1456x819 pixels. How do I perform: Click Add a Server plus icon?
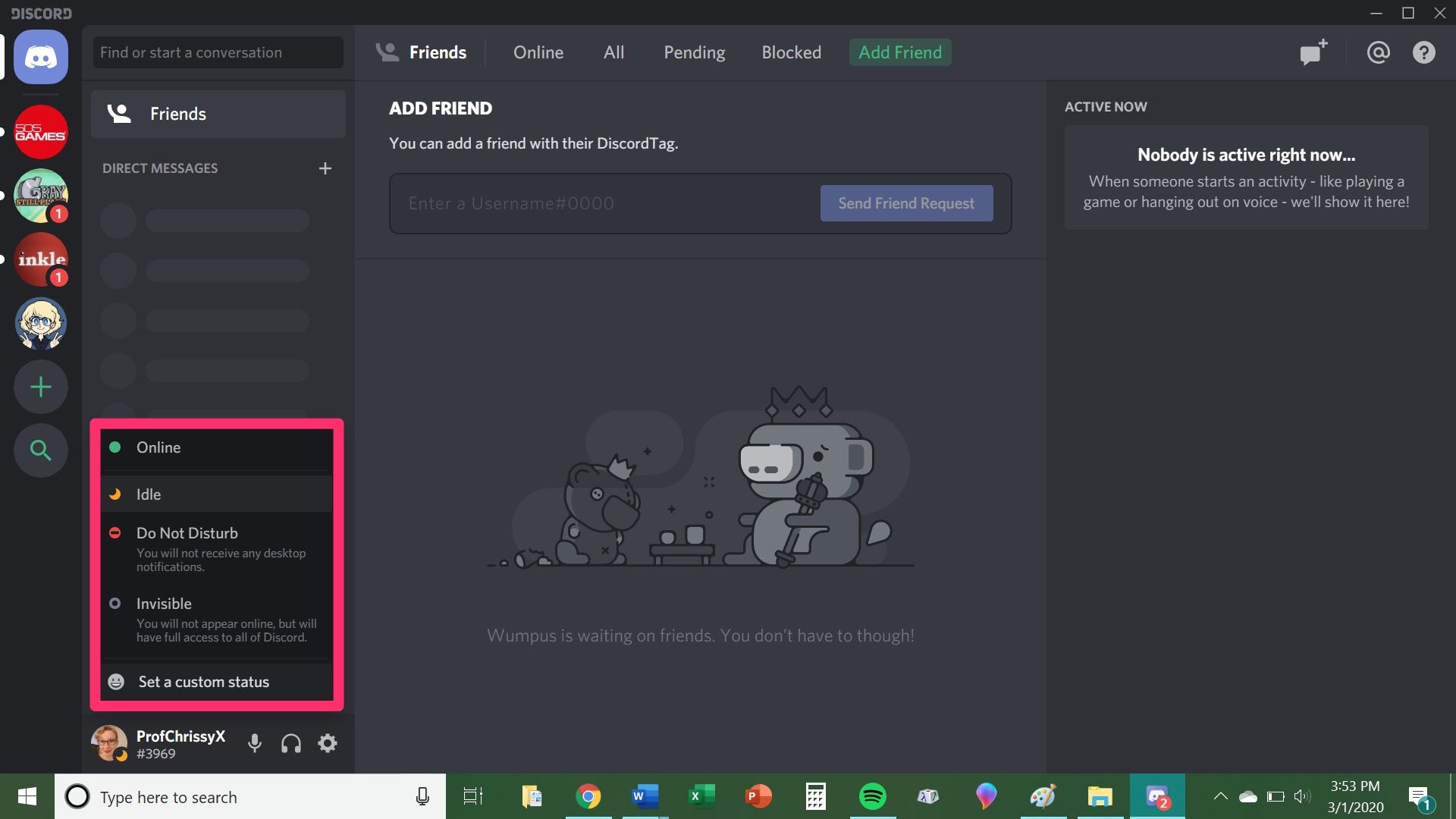pos(41,388)
